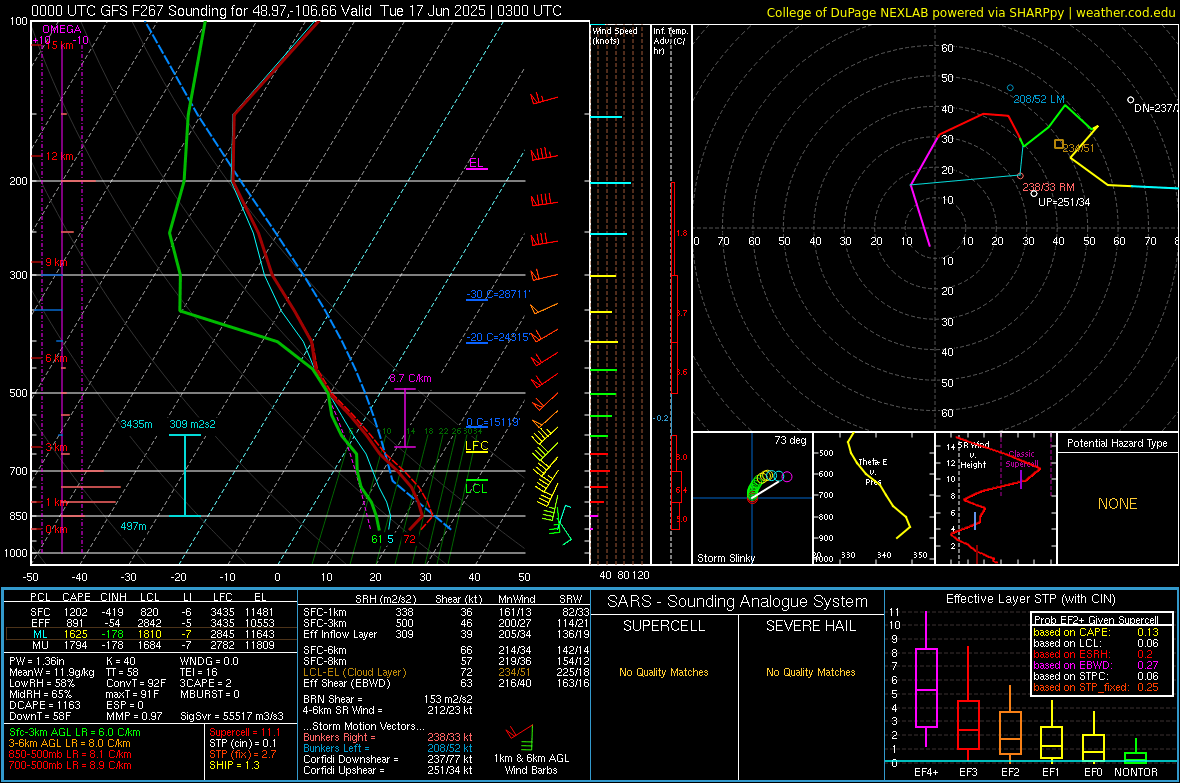Click the 73 deg slinky tilt value
This screenshot has width=1180, height=783.
pyautogui.click(x=790, y=440)
